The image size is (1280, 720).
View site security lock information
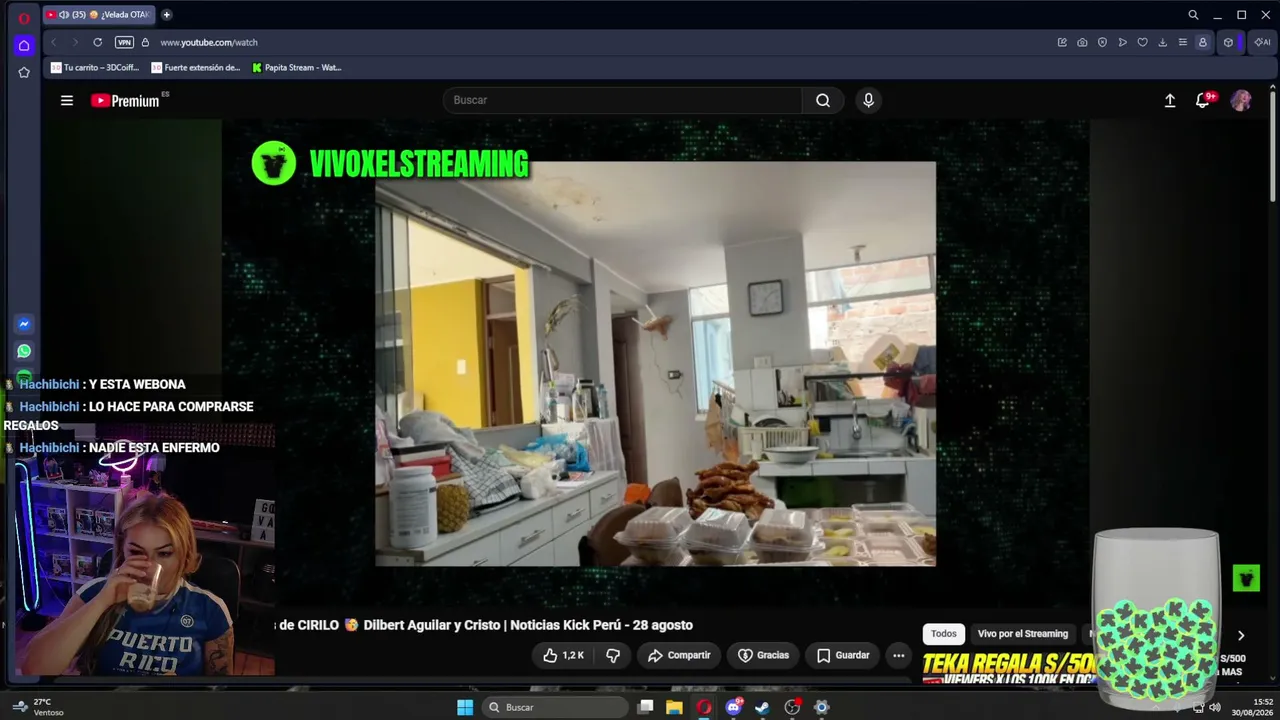tap(145, 42)
